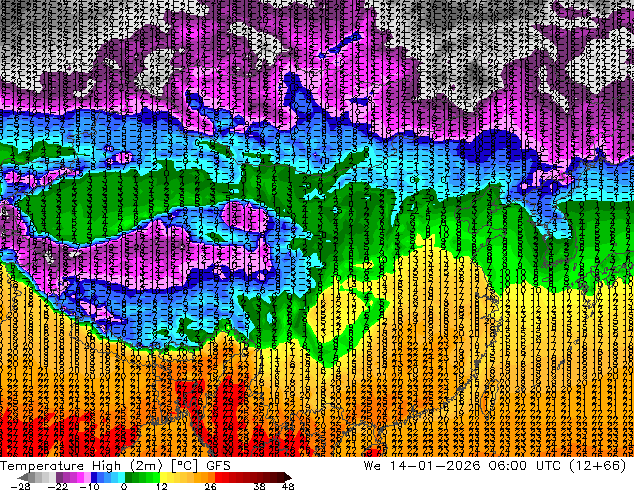This screenshot has height=490, width=634.
Task: Click the '[°C]' unit label
Action: coord(184,466)
